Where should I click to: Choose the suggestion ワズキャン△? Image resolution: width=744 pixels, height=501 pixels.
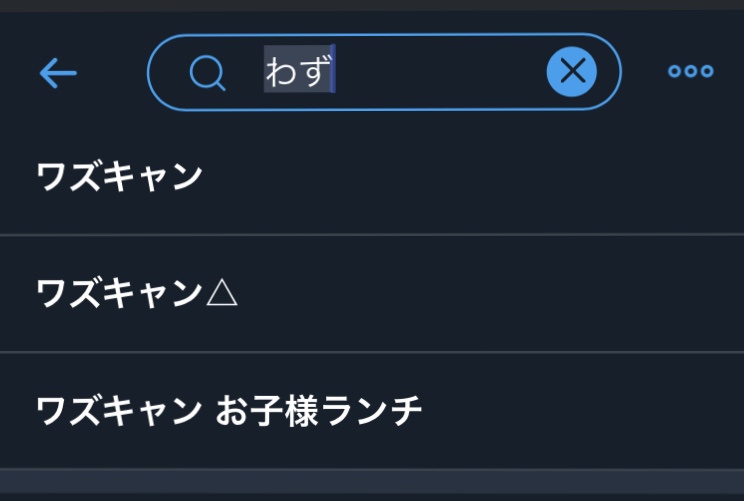137,293
